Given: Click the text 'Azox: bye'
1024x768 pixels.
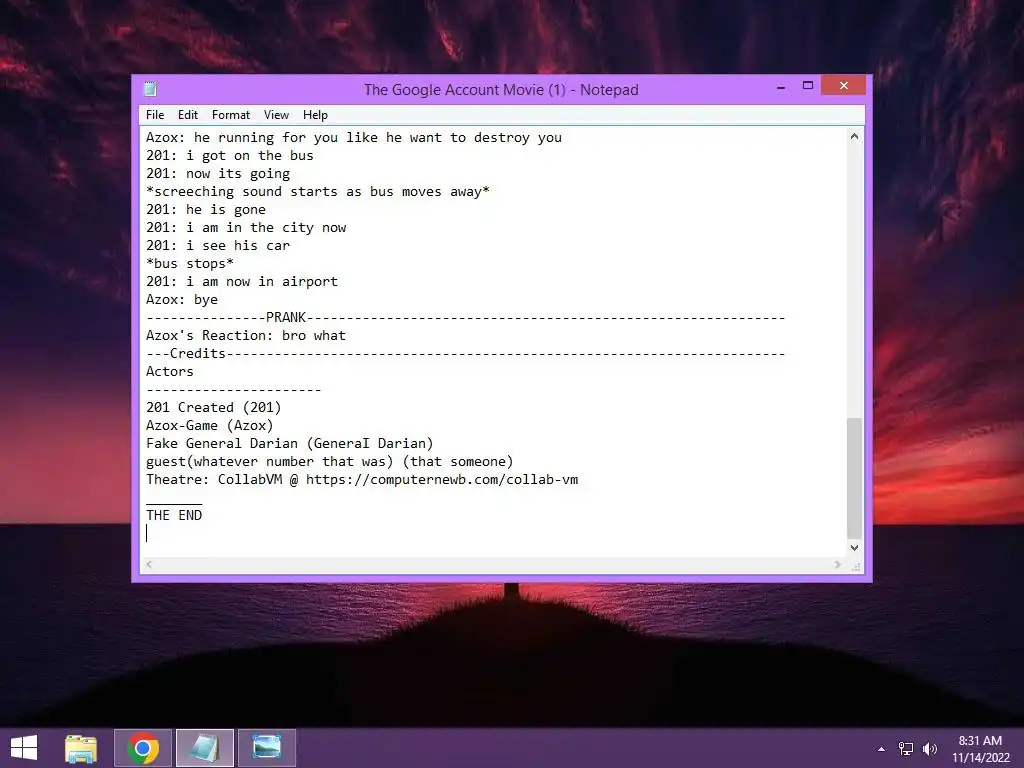Looking at the screenshot, I should click(182, 299).
